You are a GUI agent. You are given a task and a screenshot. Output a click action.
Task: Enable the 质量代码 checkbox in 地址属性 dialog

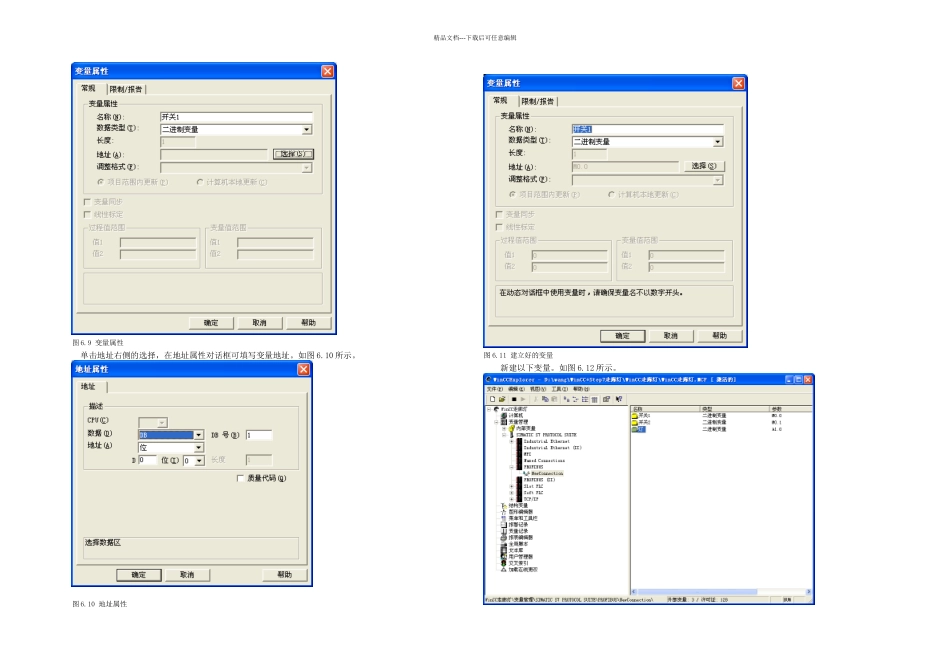pyautogui.click(x=241, y=478)
